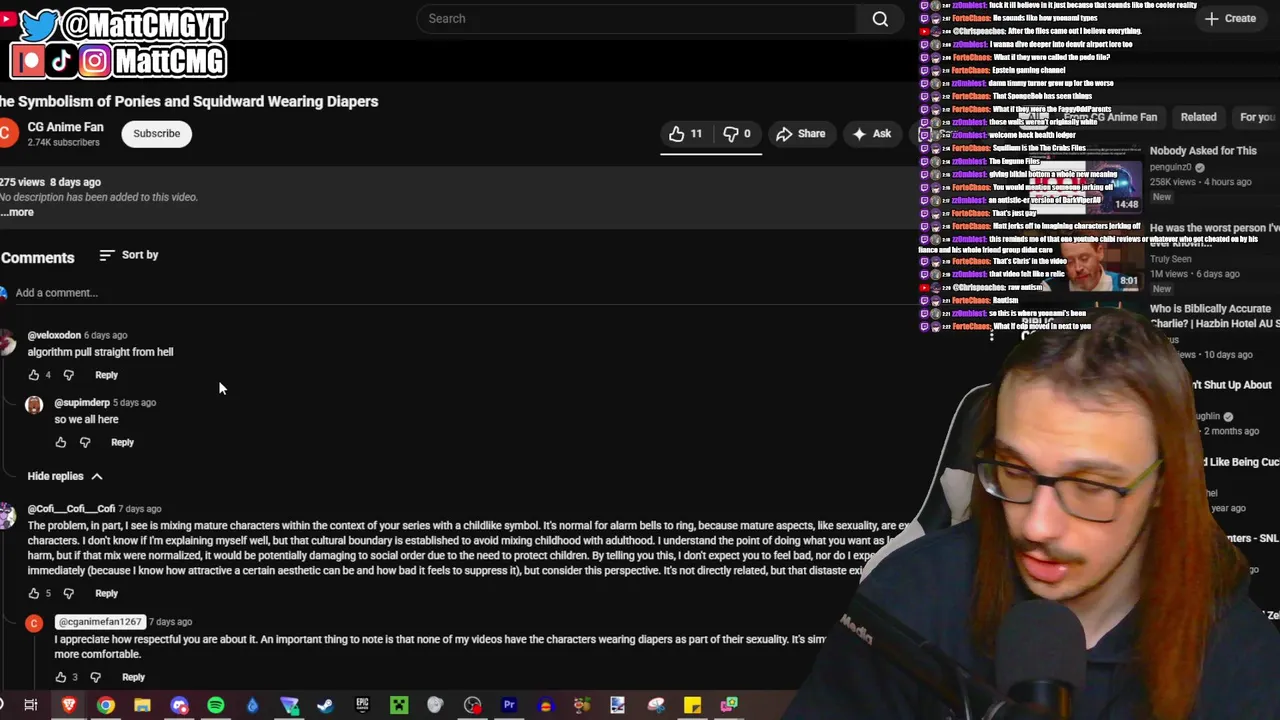Reply to @supimderp's comment
Screen dimensions: 1280x720
122,442
